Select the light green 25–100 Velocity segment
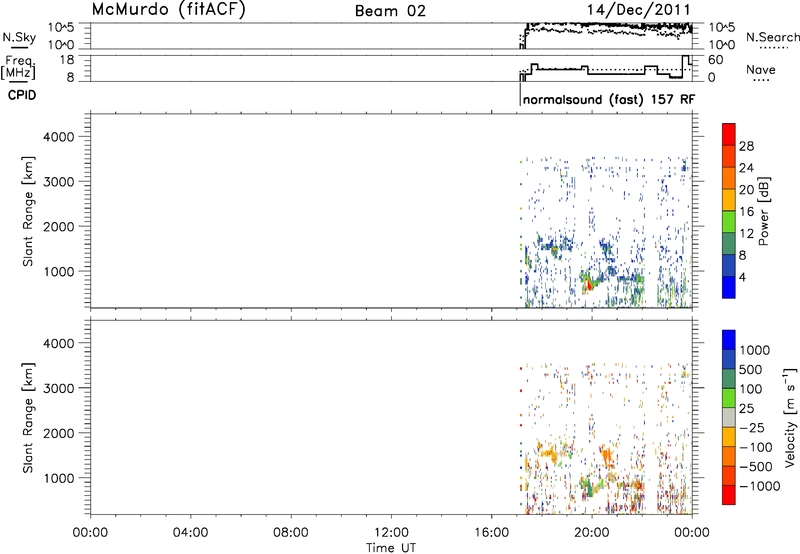 (729, 398)
